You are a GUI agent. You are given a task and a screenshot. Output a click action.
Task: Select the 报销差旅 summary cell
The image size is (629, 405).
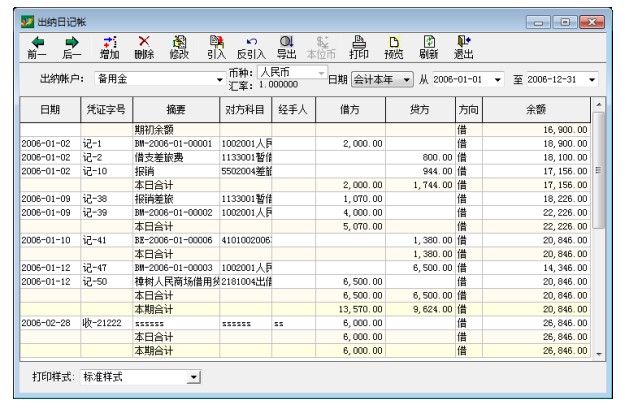click(x=176, y=199)
